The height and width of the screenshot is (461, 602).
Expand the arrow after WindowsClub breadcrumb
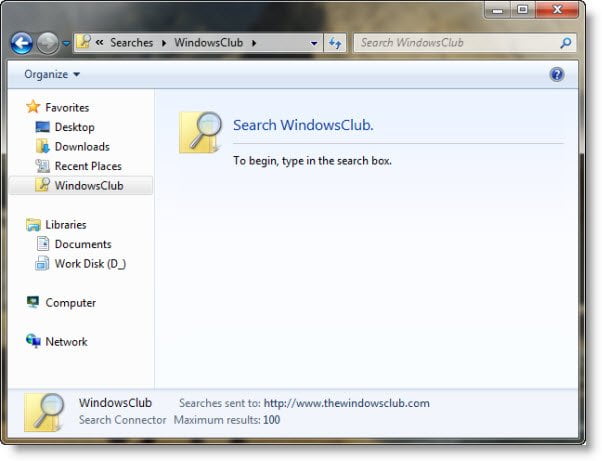point(254,43)
